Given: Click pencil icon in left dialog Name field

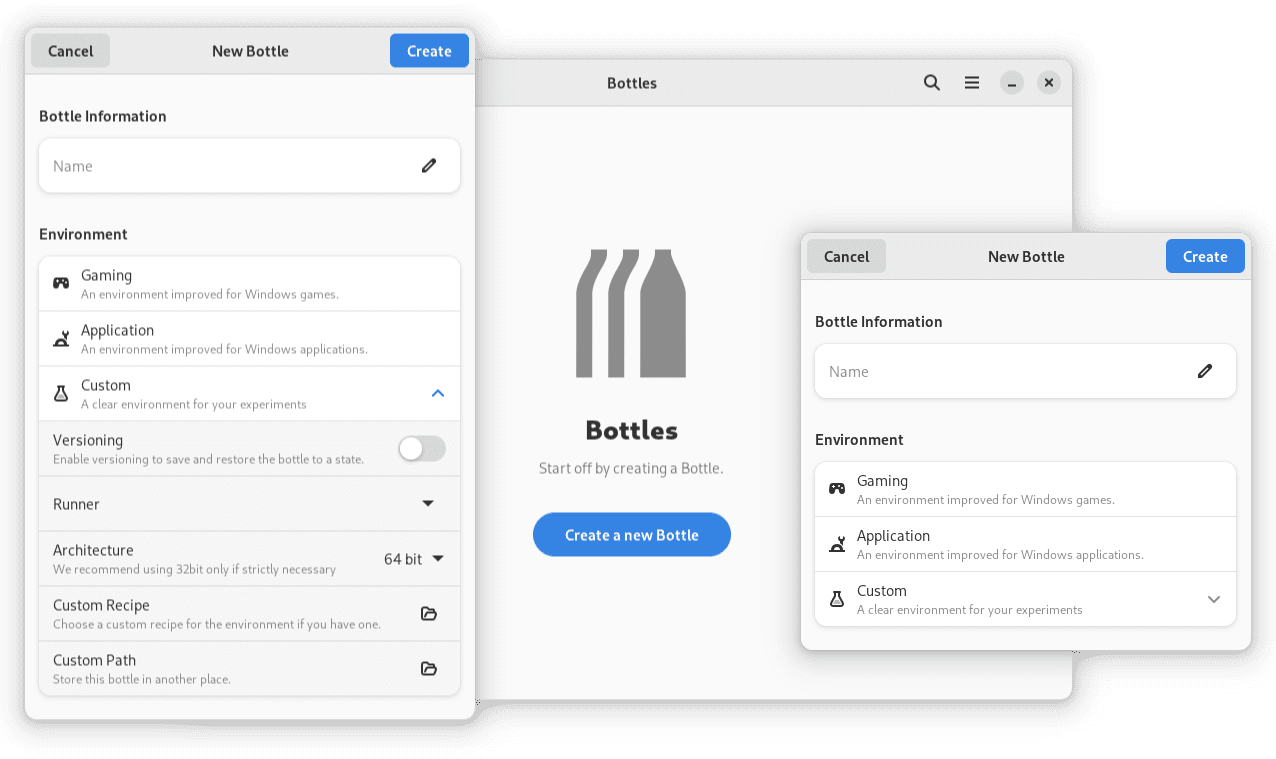Looking at the screenshot, I should point(429,166).
